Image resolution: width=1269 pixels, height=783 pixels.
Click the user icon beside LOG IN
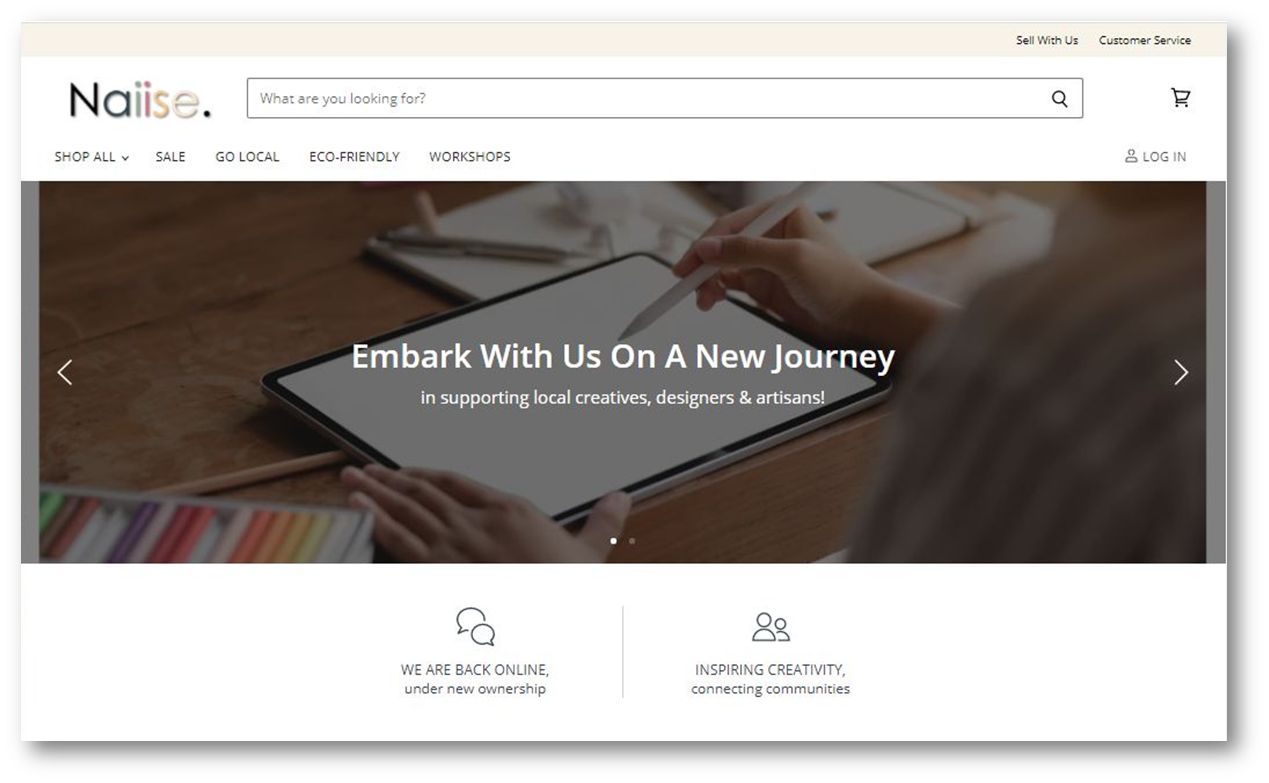click(1131, 156)
